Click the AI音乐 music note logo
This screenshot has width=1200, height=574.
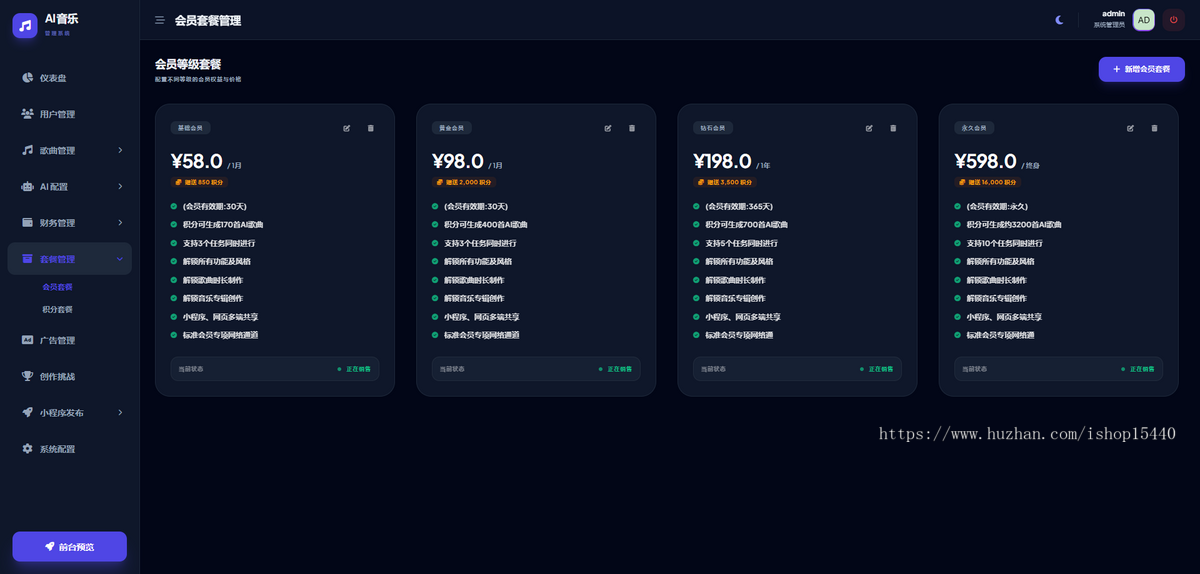click(25, 25)
